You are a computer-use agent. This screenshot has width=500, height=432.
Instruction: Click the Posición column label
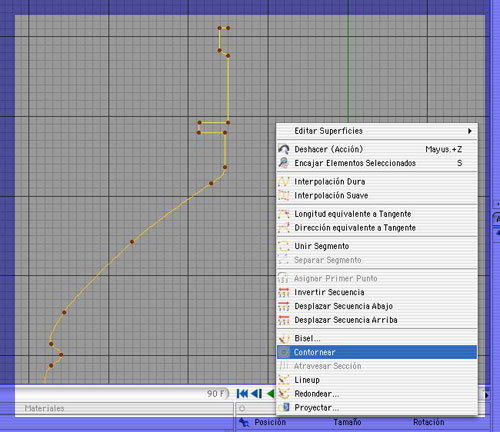pyautogui.click(x=270, y=422)
